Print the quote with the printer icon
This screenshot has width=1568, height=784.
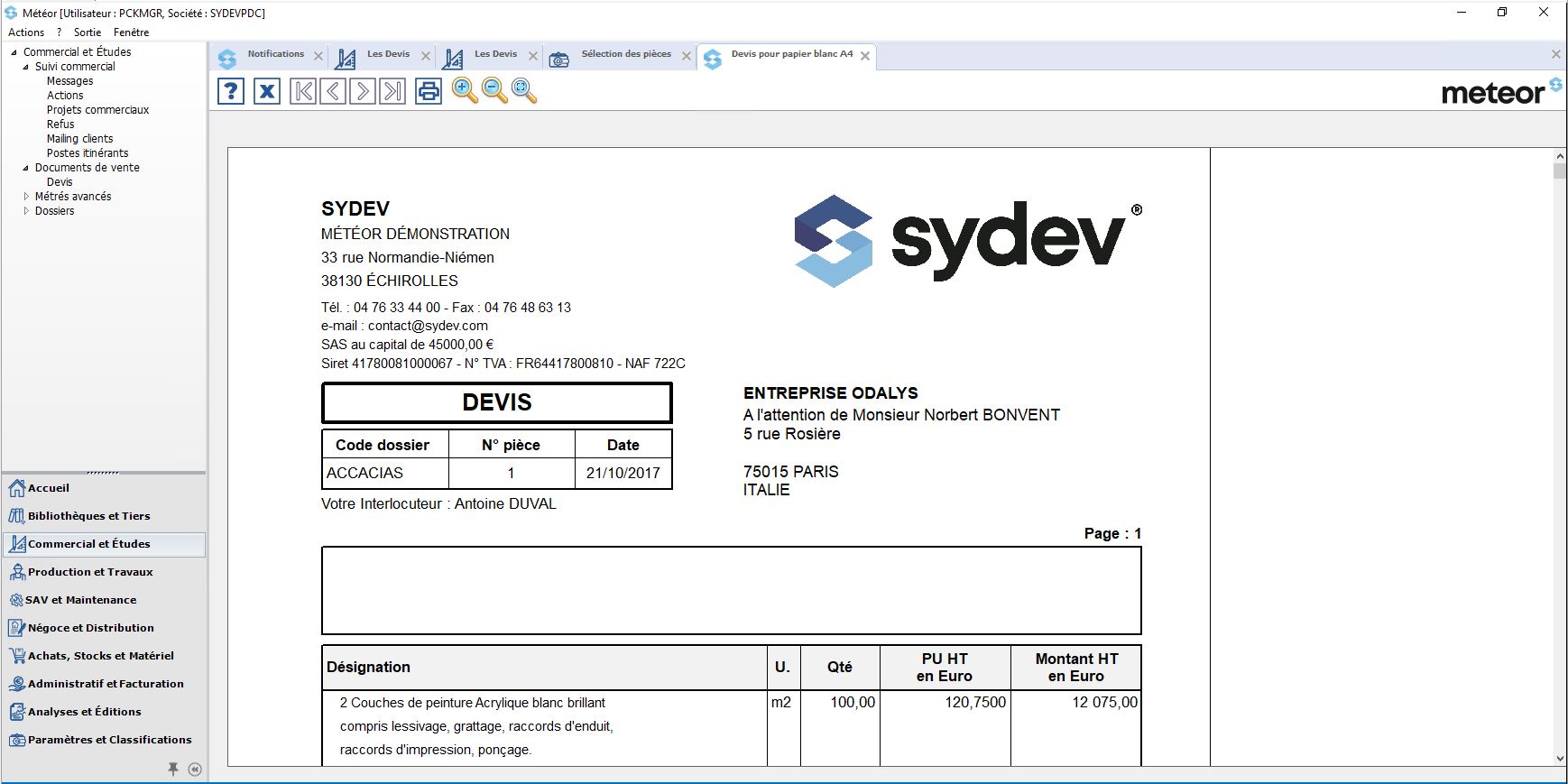[x=429, y=91]
